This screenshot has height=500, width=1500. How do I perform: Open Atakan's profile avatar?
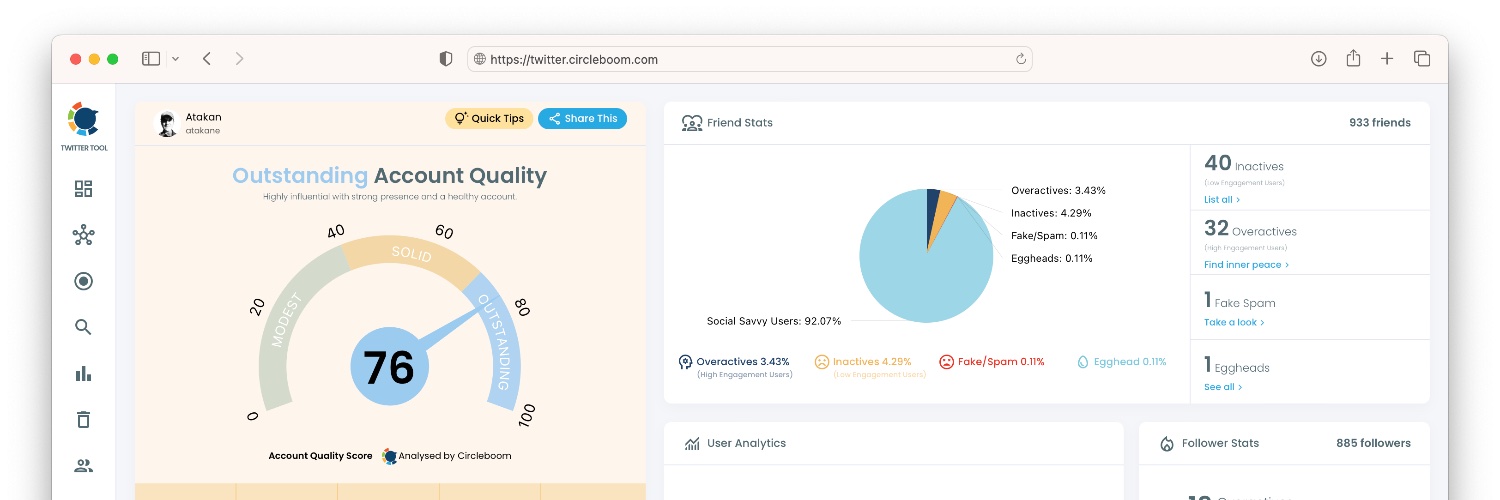tap(167, 124)
